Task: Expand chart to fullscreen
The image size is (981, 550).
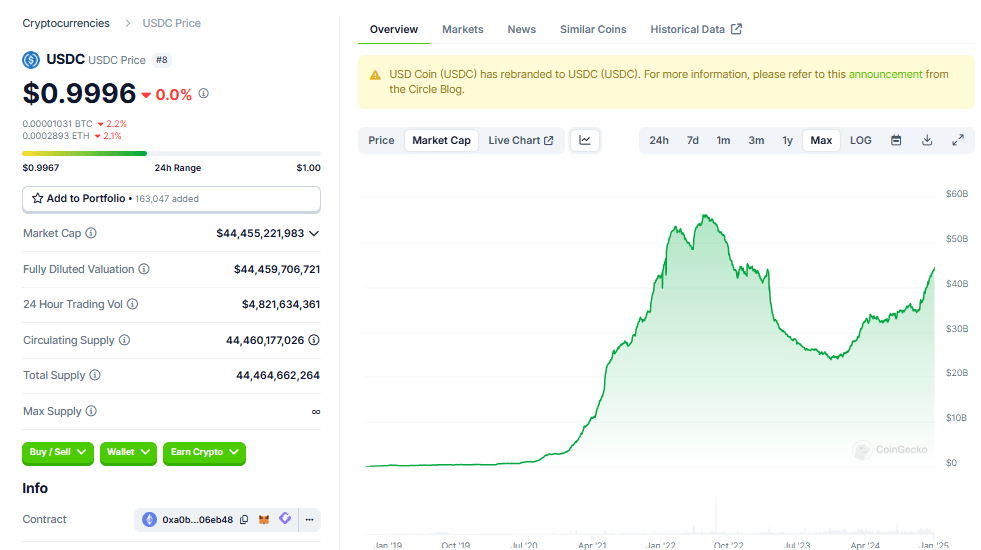Action: click(x=958, y=140)
